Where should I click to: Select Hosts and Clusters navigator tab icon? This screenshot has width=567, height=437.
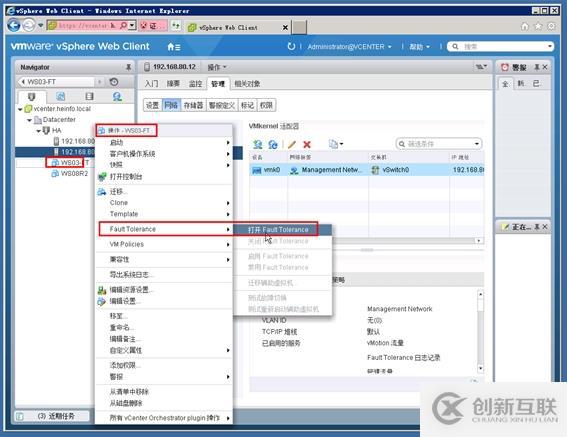coord(31,96)
